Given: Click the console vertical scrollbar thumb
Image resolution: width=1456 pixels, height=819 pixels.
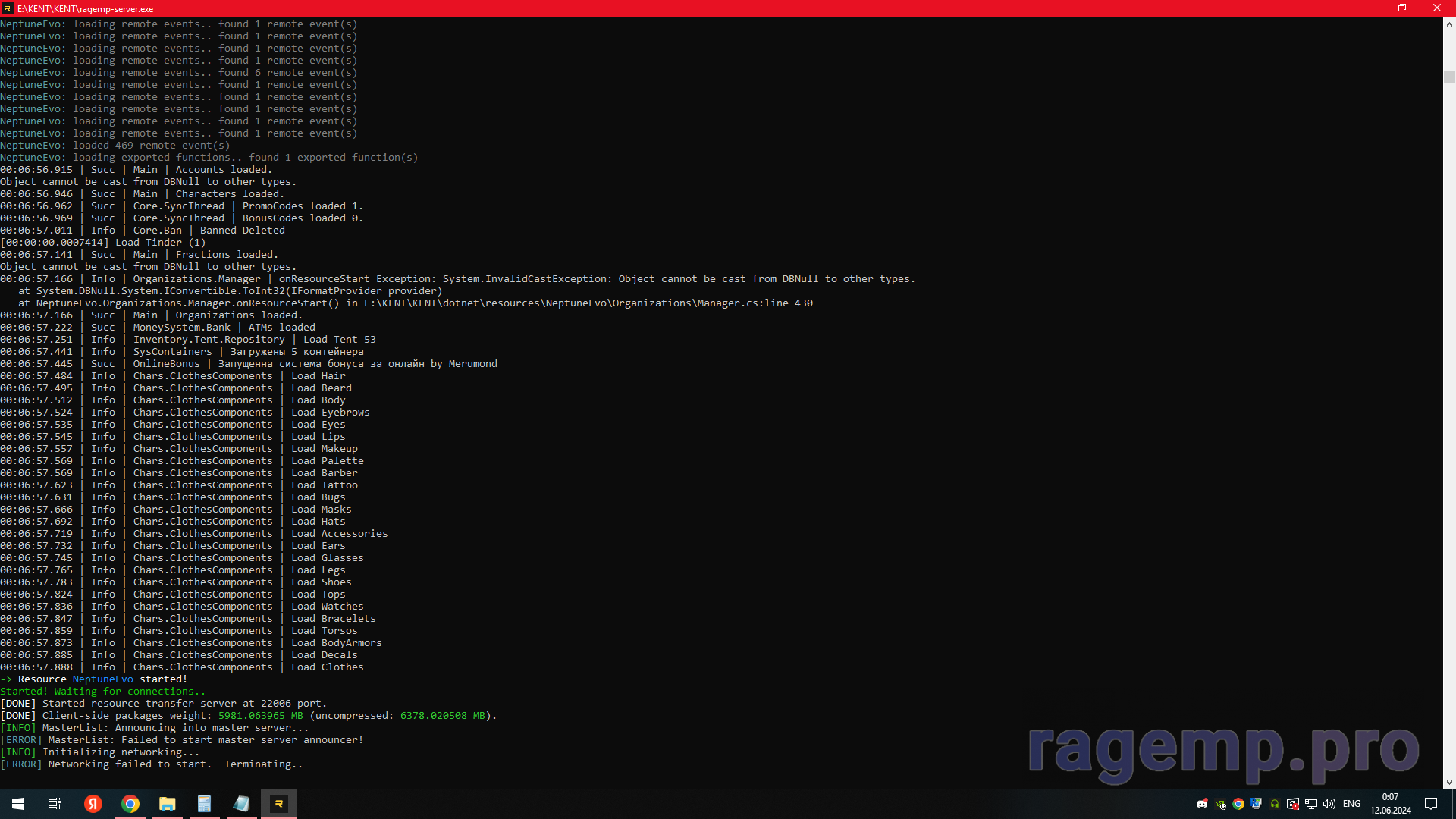Looking at the screenshot, I should (x=1449, y=77).
